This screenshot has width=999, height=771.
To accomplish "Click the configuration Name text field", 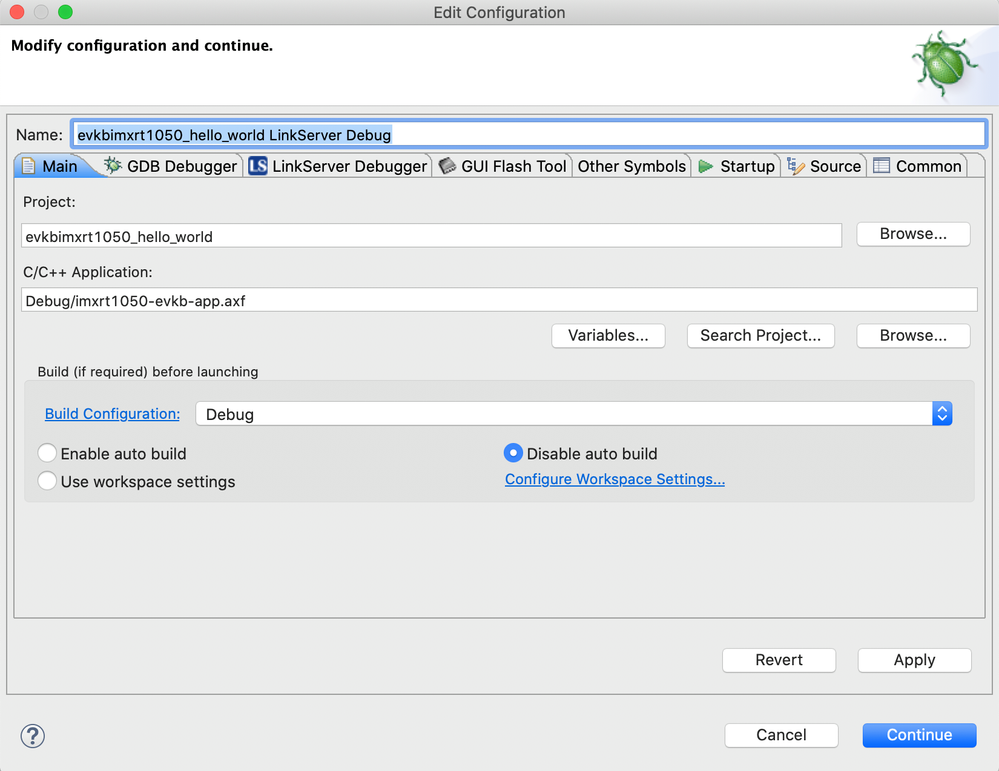I will click(529, 134).
